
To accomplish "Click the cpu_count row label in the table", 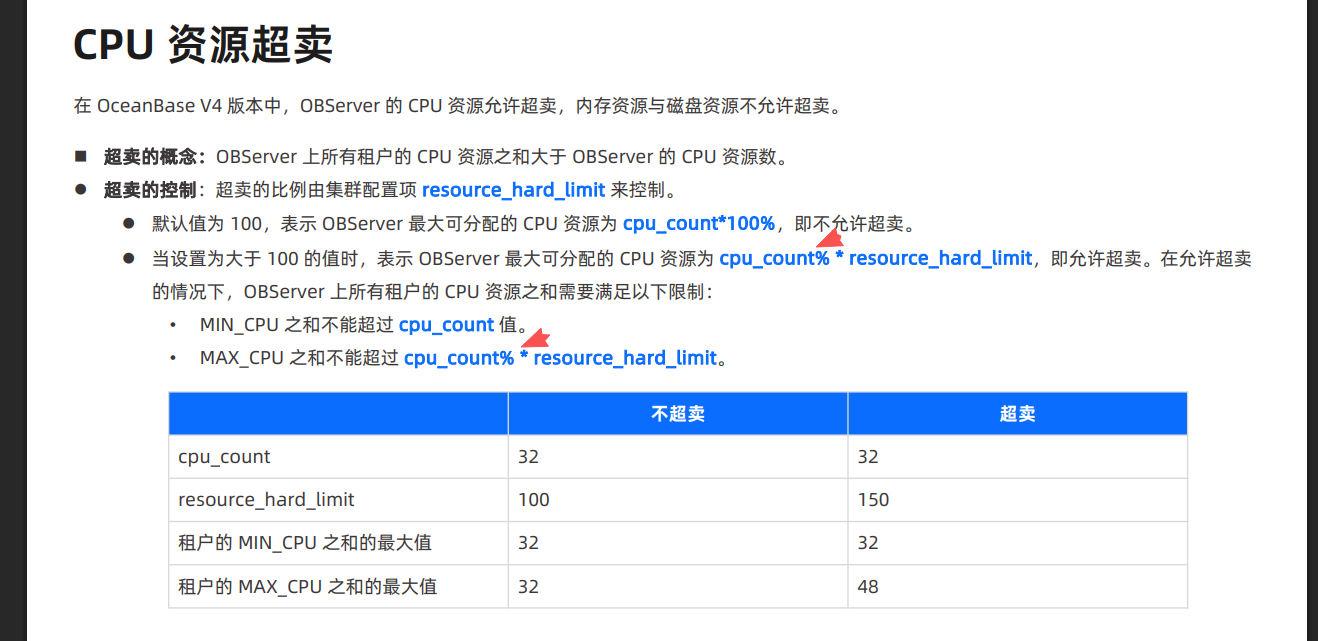I will coord(224,457).
